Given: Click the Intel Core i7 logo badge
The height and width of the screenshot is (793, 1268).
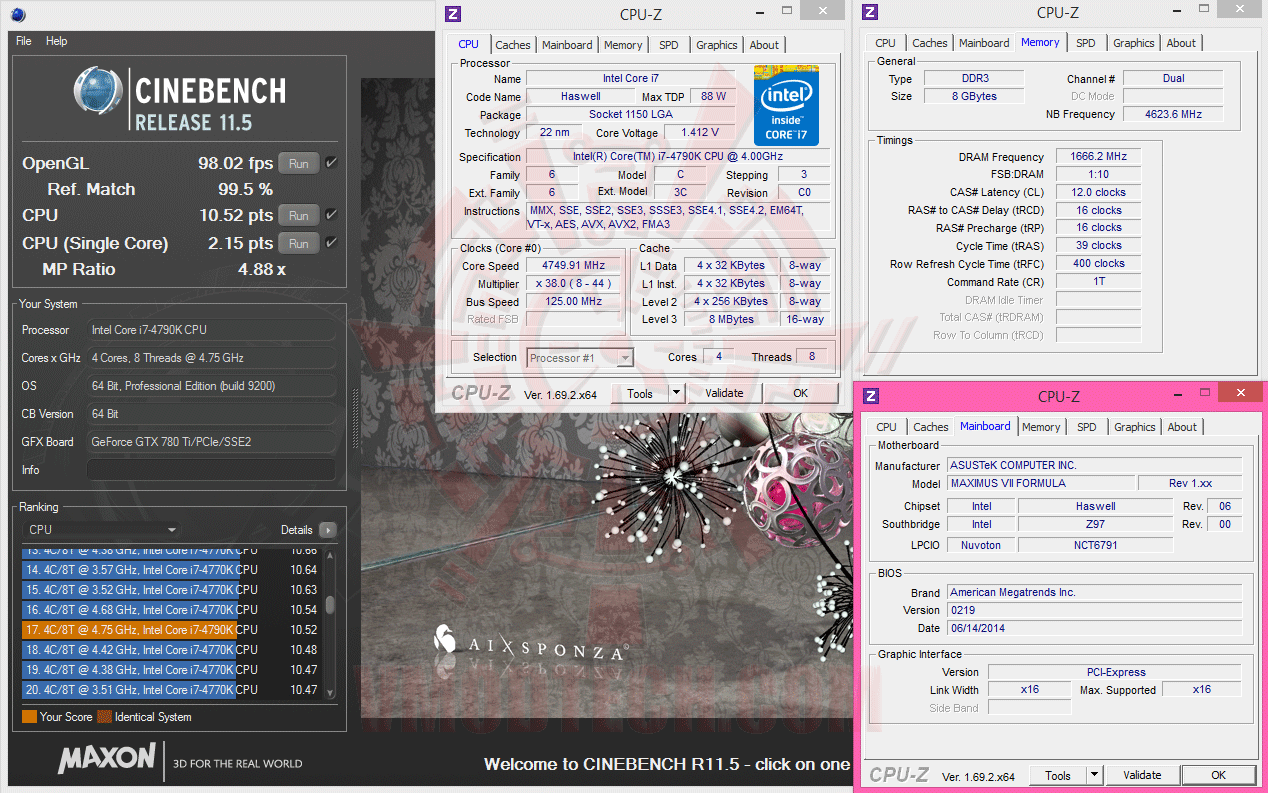Looking at the screenshot, I should point(786,105).
